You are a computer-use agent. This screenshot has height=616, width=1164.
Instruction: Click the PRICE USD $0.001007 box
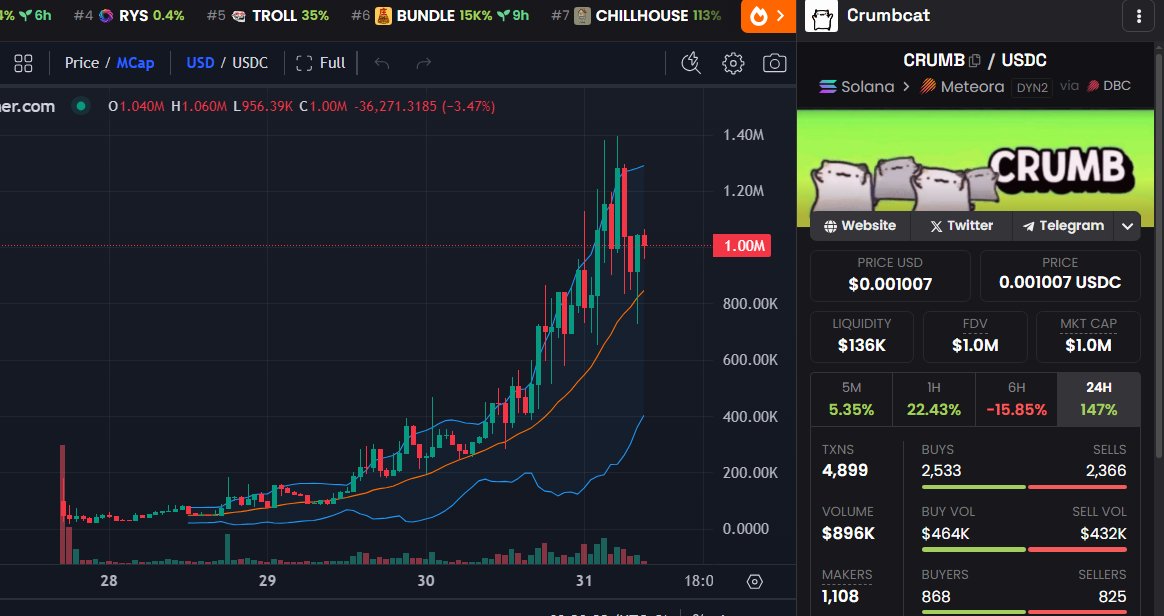click(890, 275)
